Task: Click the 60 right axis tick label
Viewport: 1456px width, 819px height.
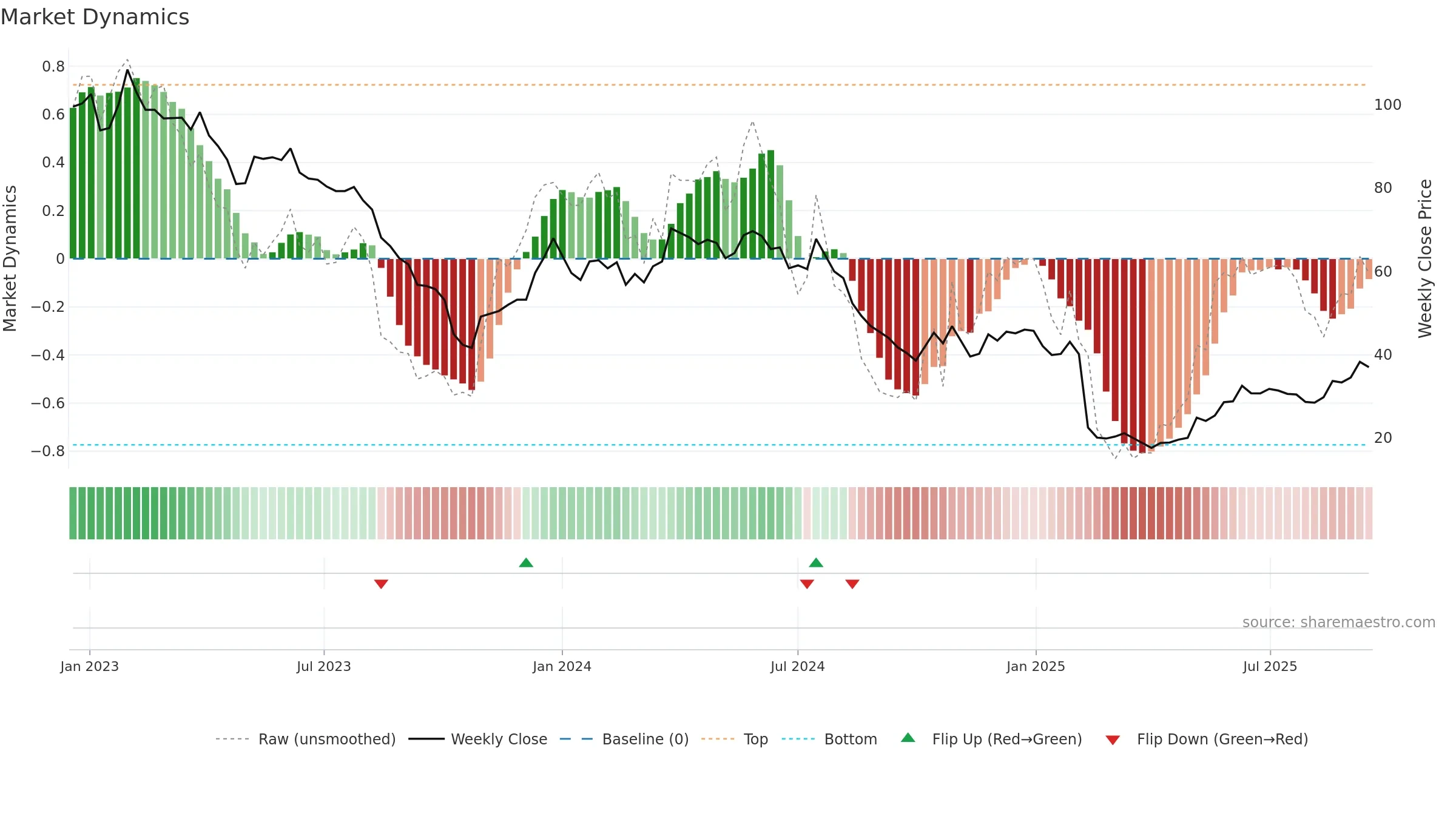Action: point(1383,271)
